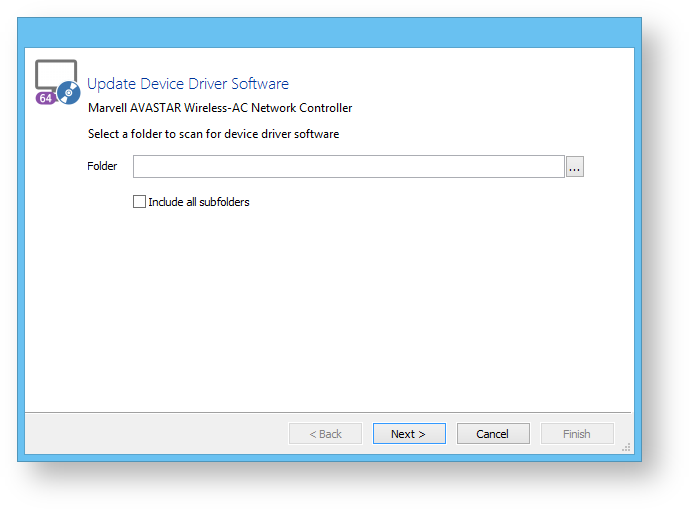This screenshot has height=510, width=690.
Task: Cancel the driver update wizard
Action: coord(493,434)
